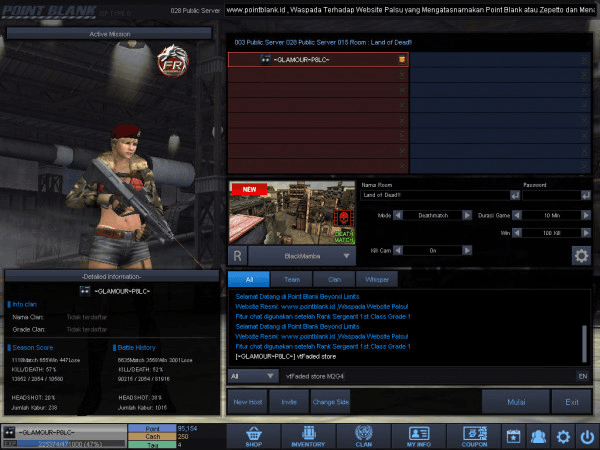Click the rank icon in bottom status bar

point(9,432)
